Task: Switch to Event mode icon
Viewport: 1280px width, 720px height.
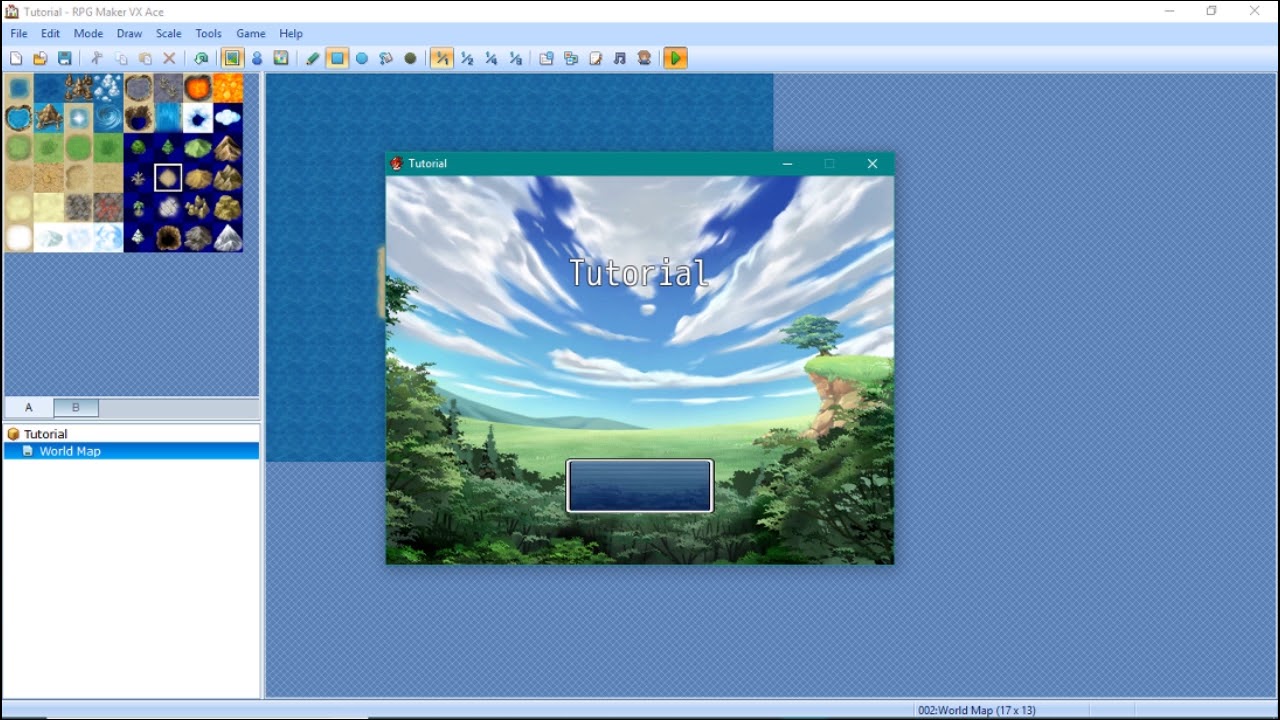Action: pos(257,59)
